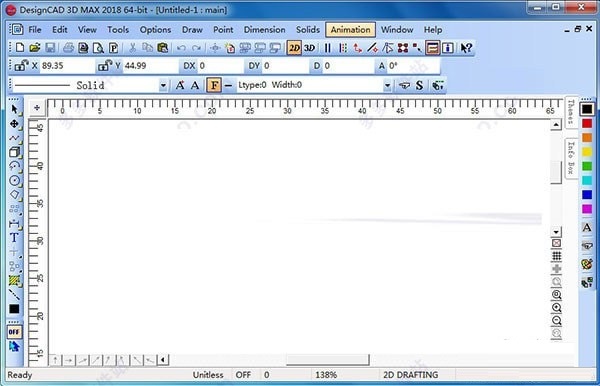Screen dimensions: 600x386
Task: Pick the blue color swatch
Action: click(587, 195)
